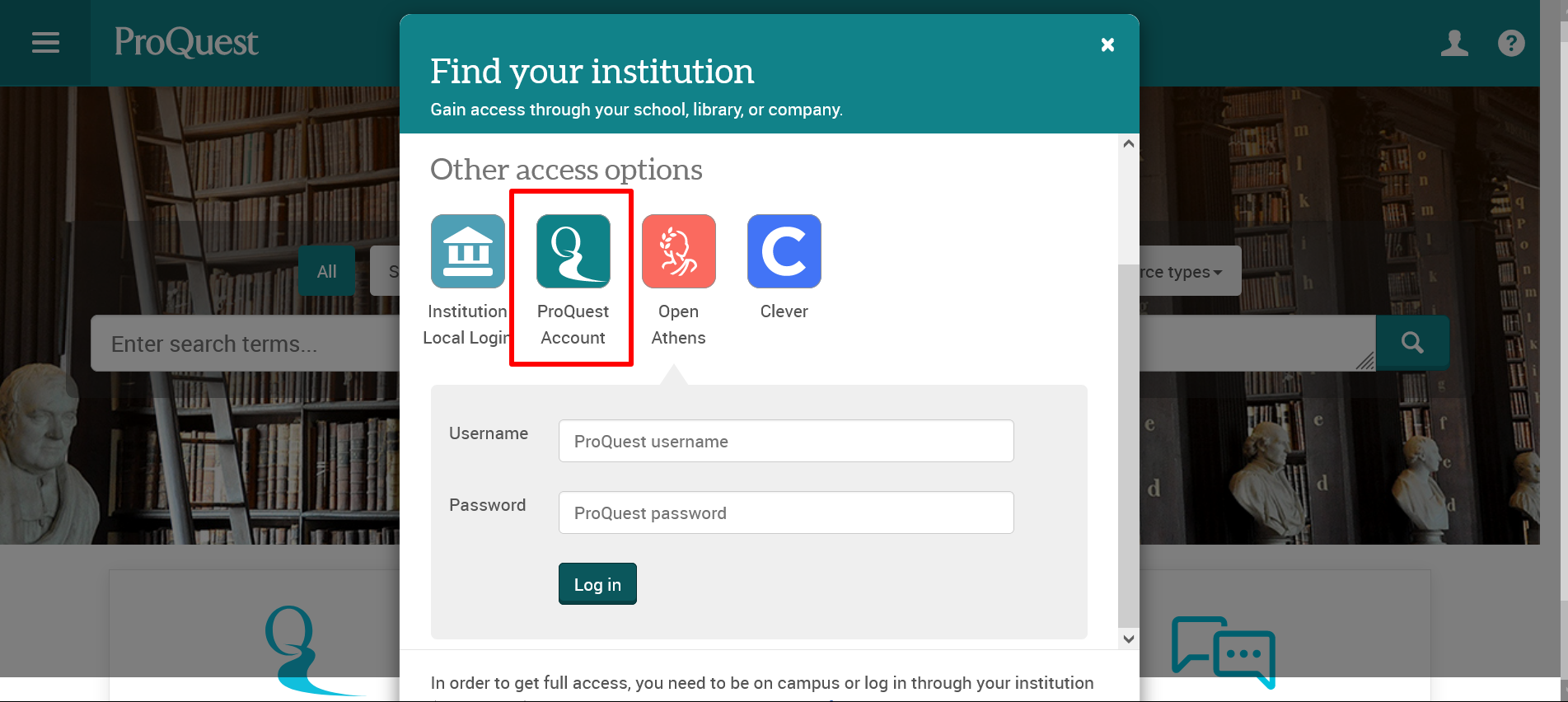This screenshot has height=702, width=1568.
Task: Close the Find your institution dialog
Action: pyautogui.click(x=1107, y=44)
